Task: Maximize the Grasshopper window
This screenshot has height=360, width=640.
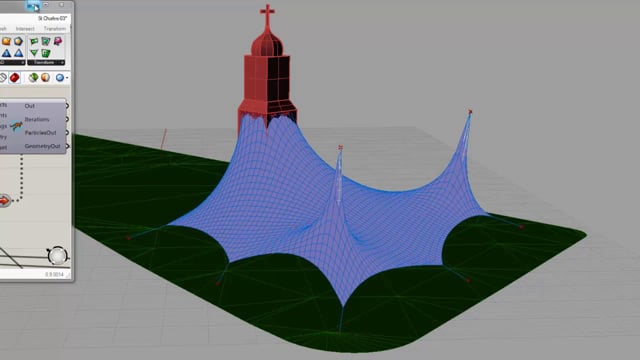Action: click(46, 5)
